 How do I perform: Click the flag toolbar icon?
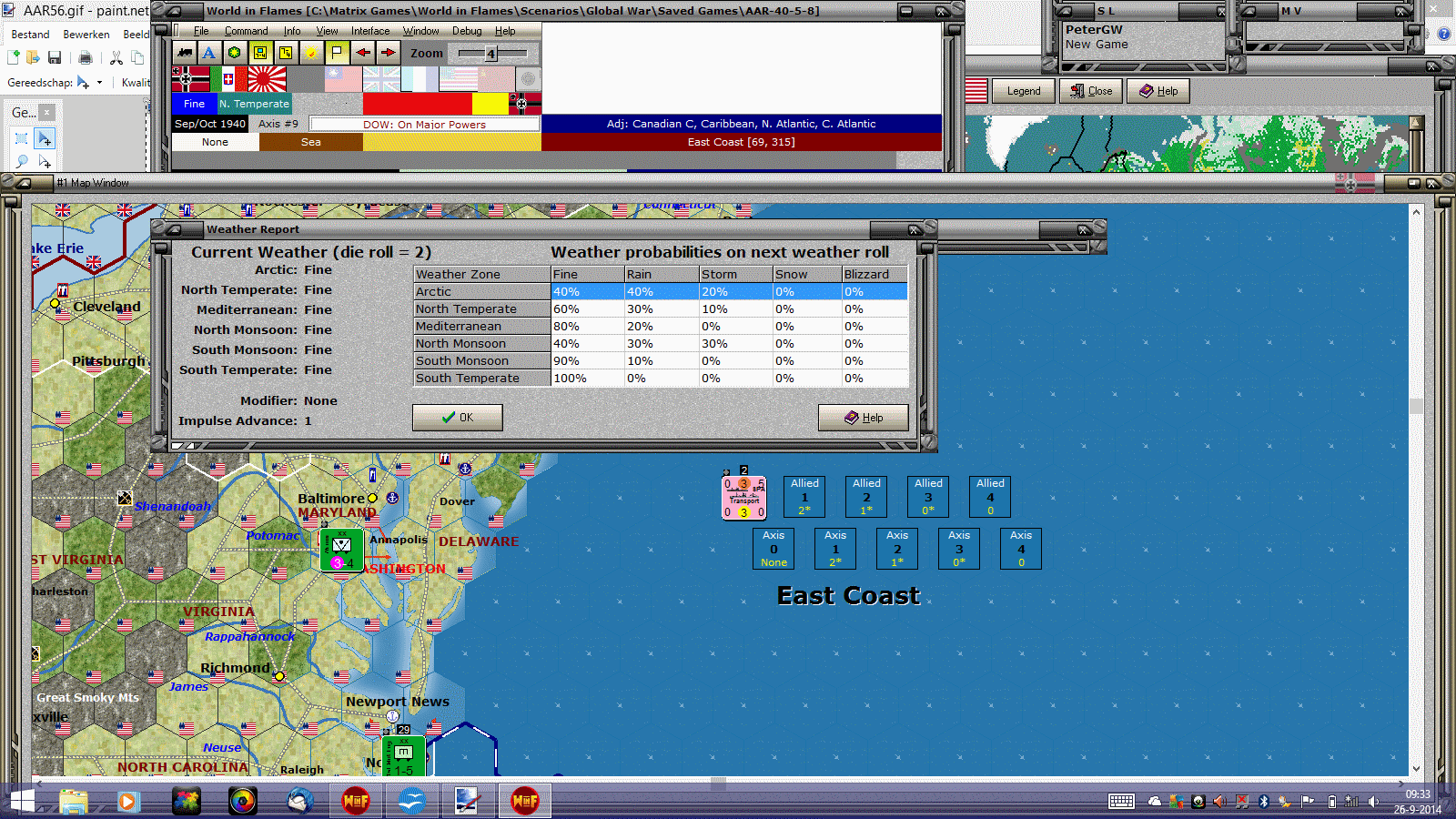point(337,53)
